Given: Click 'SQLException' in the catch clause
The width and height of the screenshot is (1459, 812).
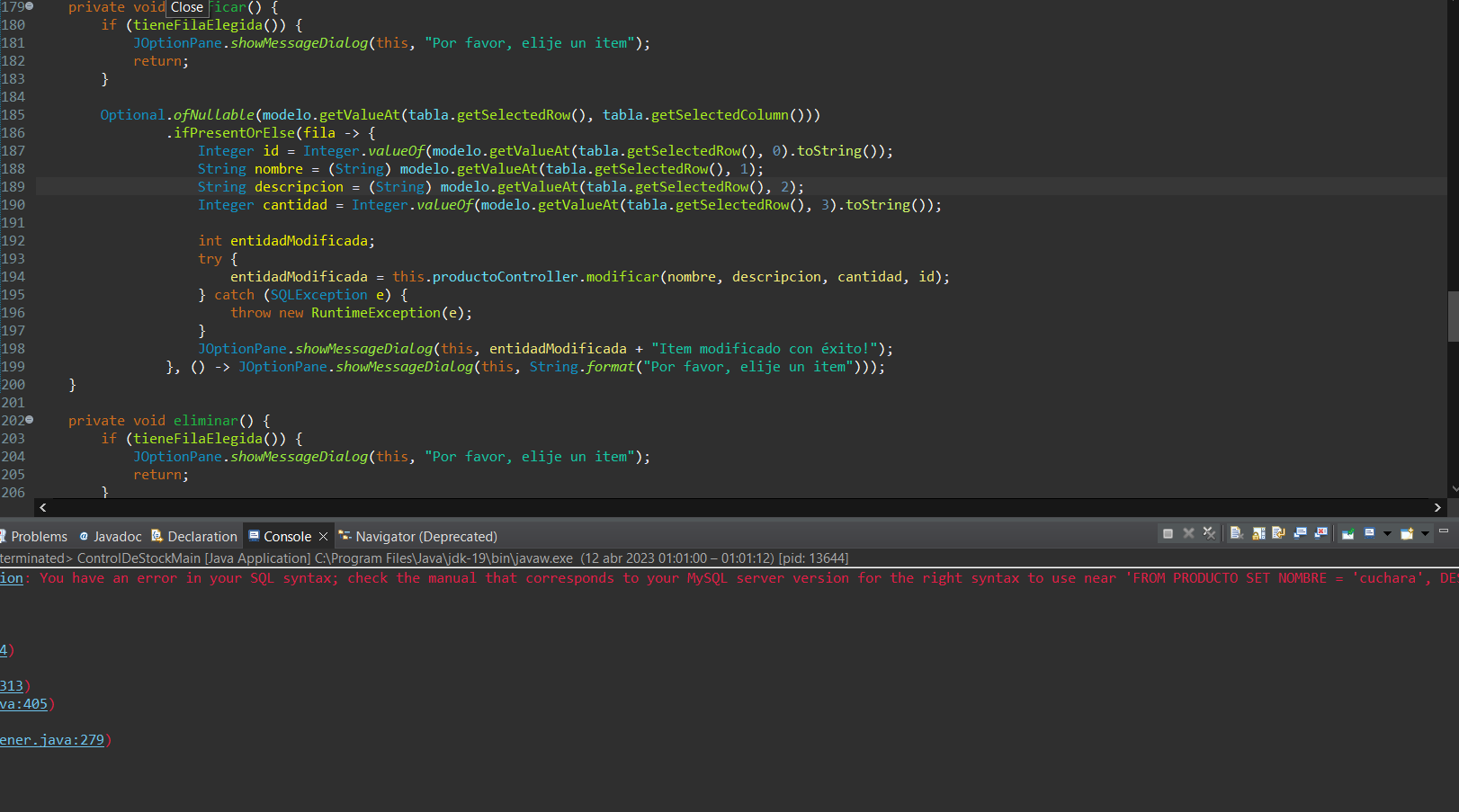Looking at the screenshot, I should pos(319,295).
